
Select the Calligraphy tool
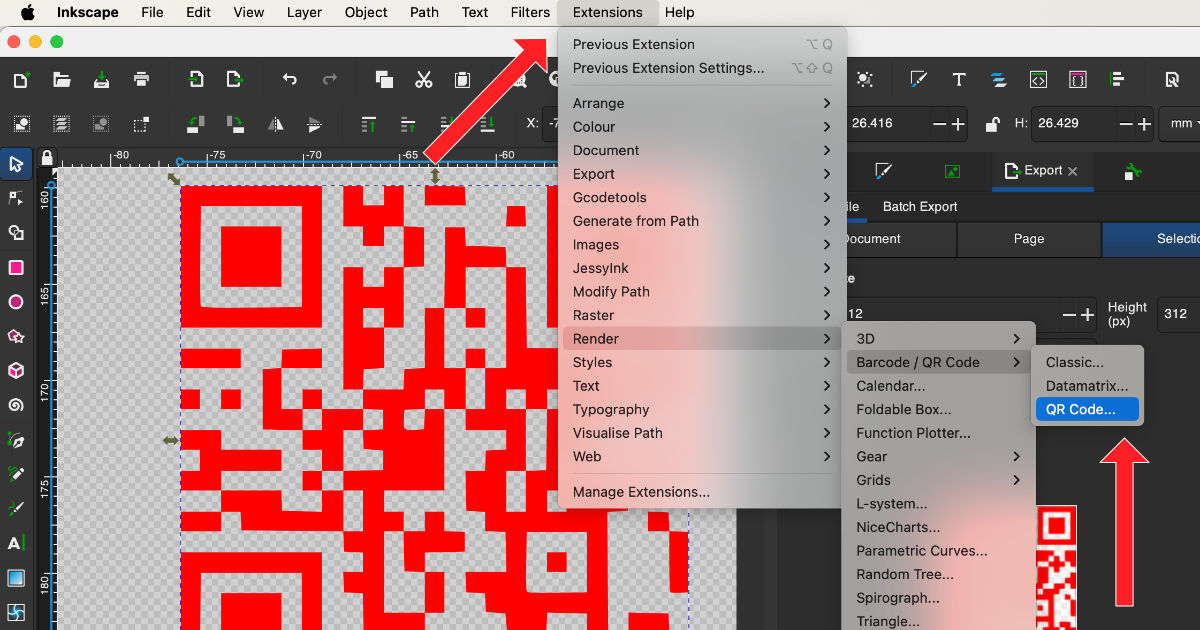click(x=16, y=509)
